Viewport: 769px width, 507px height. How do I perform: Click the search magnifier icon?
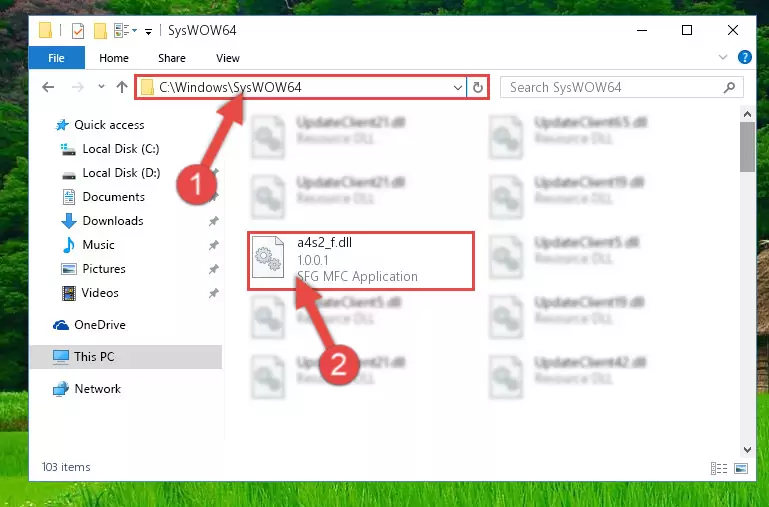pyautogui.click(x=729, y=87)
